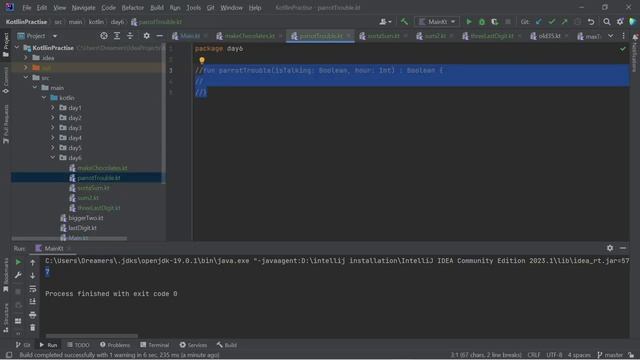Click the wrench icon in Run panel
The image size is (640, 360).
[x=18, y=276]
